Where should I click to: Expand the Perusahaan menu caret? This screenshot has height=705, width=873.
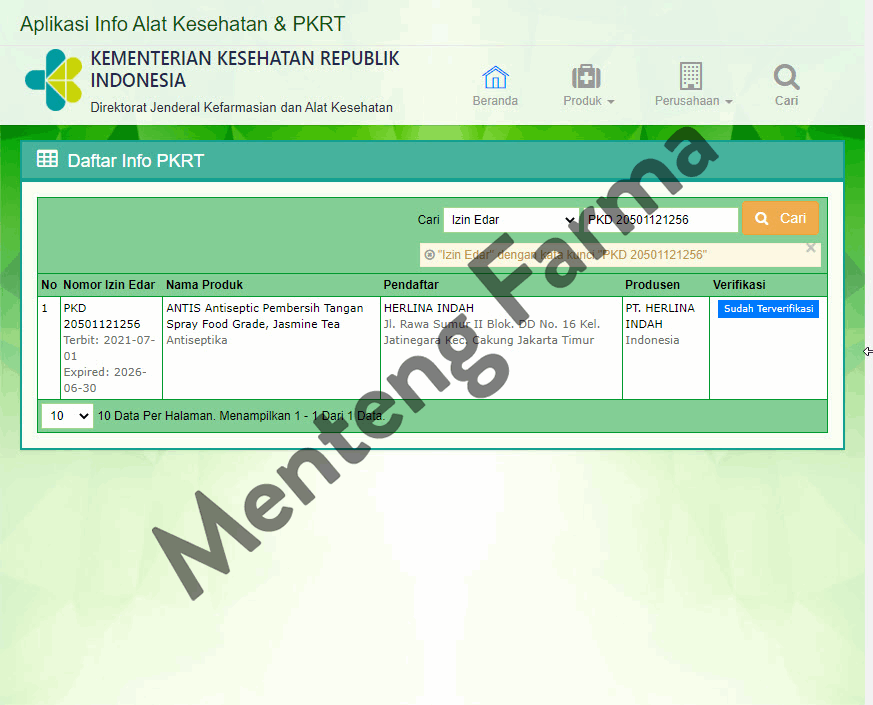coord(728,102)
